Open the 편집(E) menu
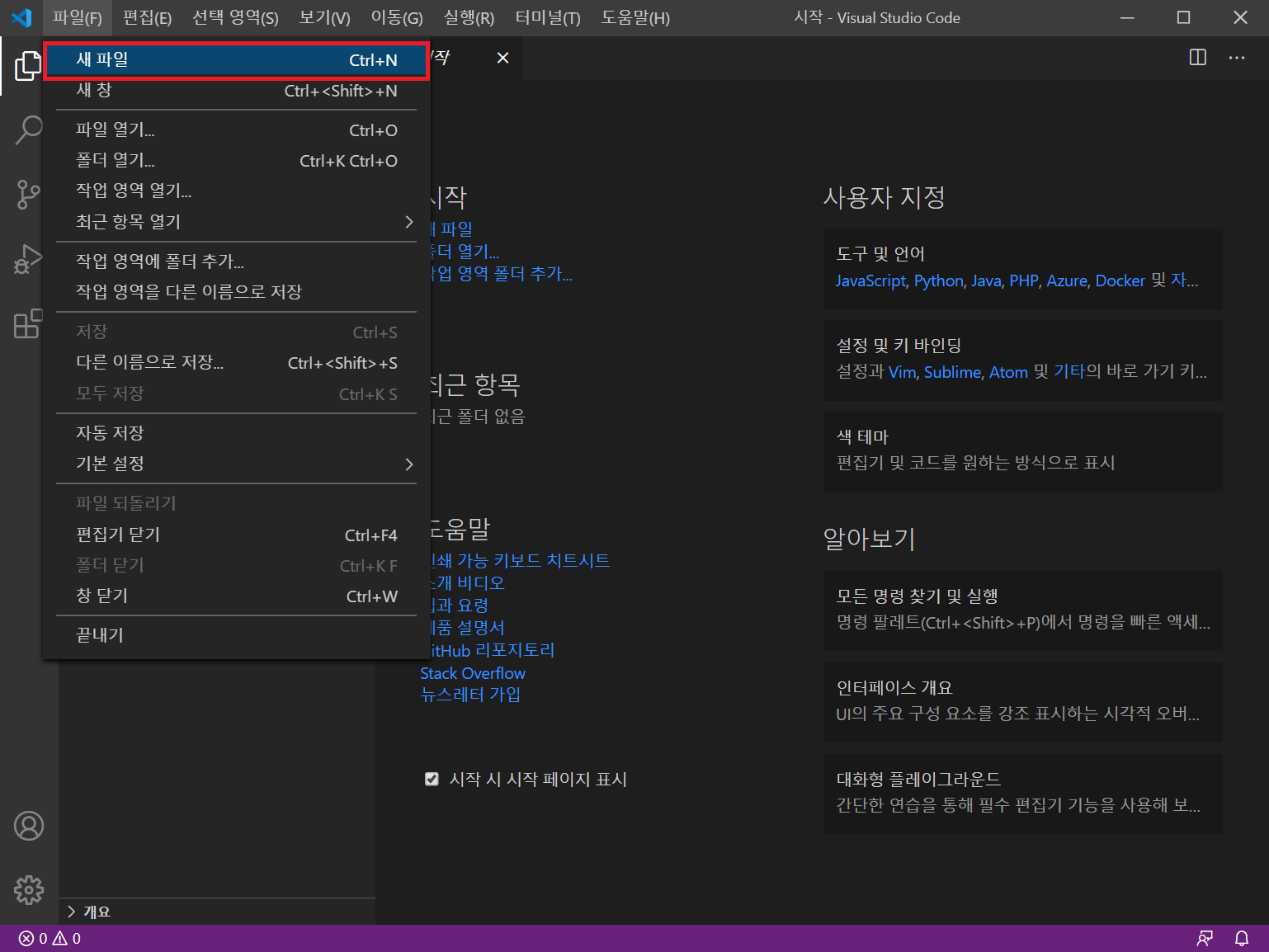The width and height of the screenshot is (1269, 952). 147,17
